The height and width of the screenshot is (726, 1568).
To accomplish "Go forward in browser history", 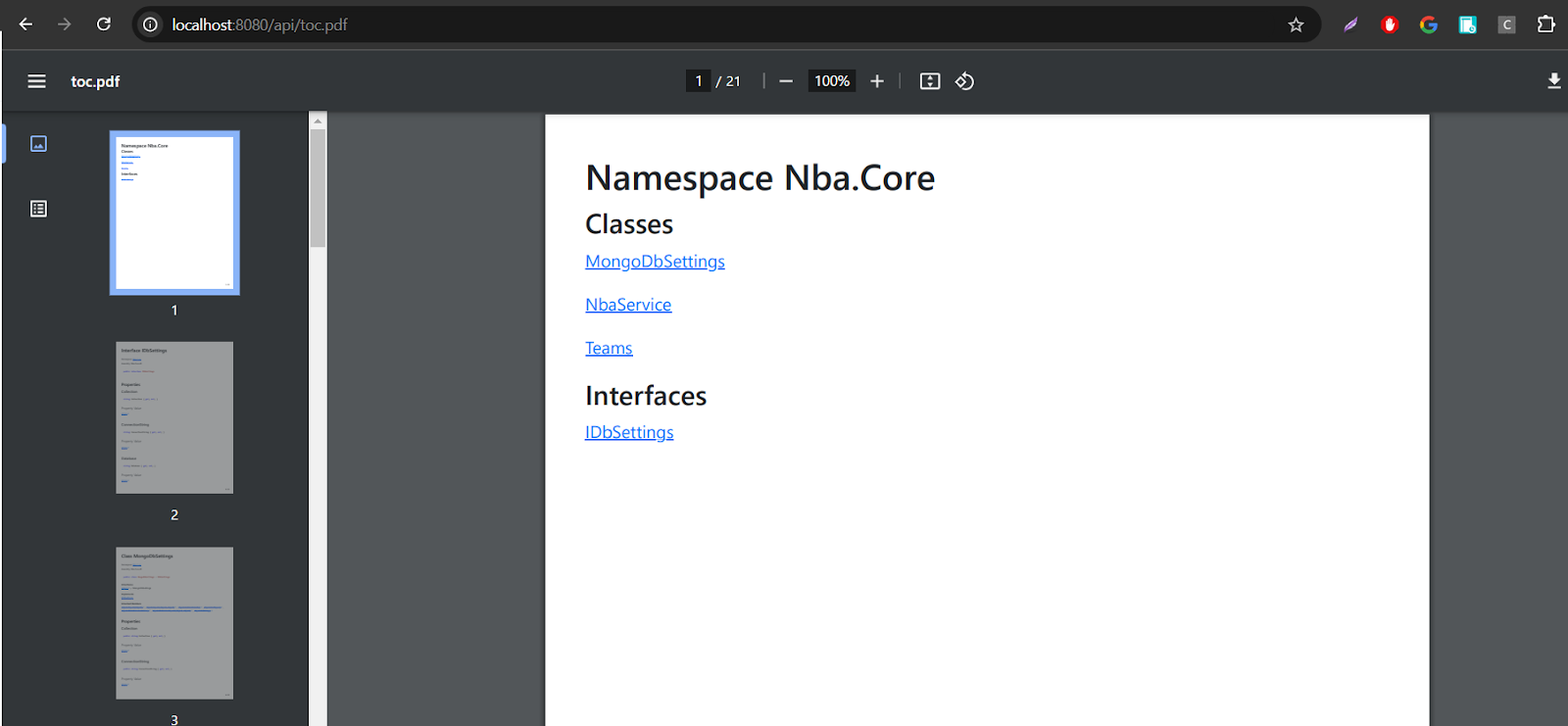I will [65, 24].
